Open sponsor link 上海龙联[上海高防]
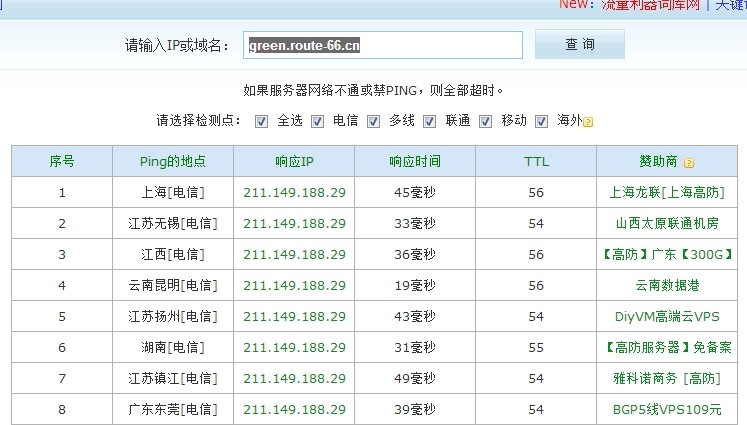This screenshot has width=747, height=425. click(x=666, y=192)
